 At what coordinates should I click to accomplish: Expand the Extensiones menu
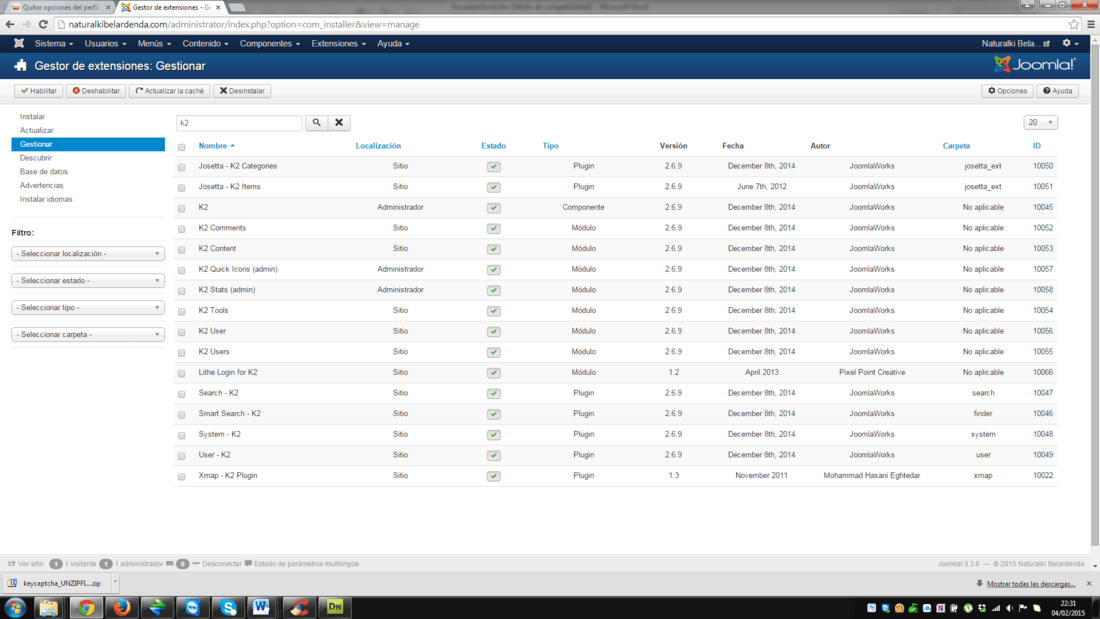point(338,44)
